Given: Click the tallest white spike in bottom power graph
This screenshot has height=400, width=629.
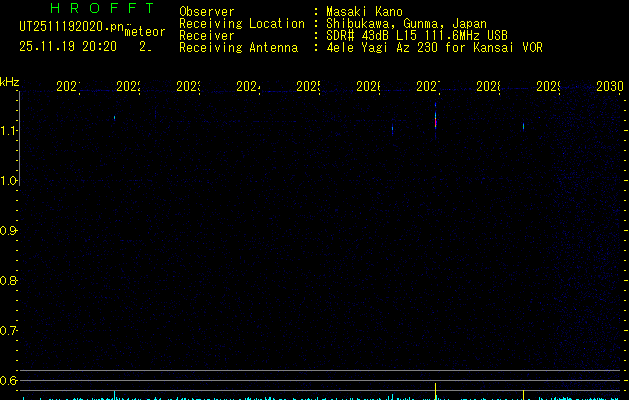Looking at the screenshot, I should tap(436, 389).
